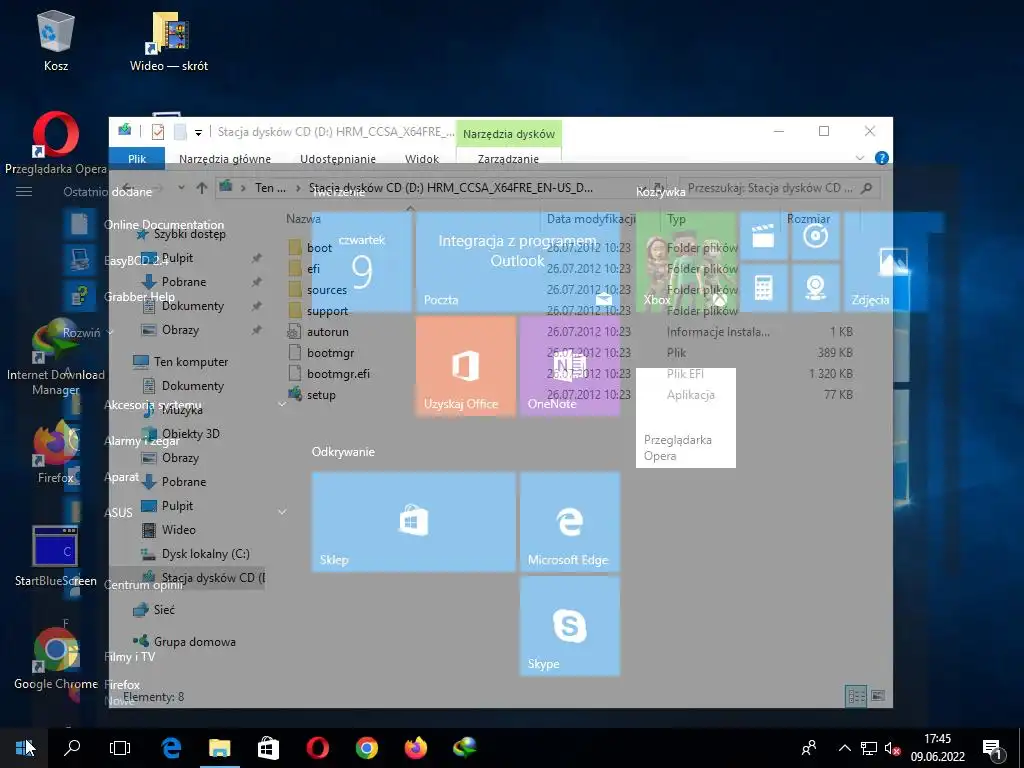The width and height of the screenshot is (1024, 768).
Task: Open Quick Access Toolbar customize dropdown
Action: tap(198, 132)
